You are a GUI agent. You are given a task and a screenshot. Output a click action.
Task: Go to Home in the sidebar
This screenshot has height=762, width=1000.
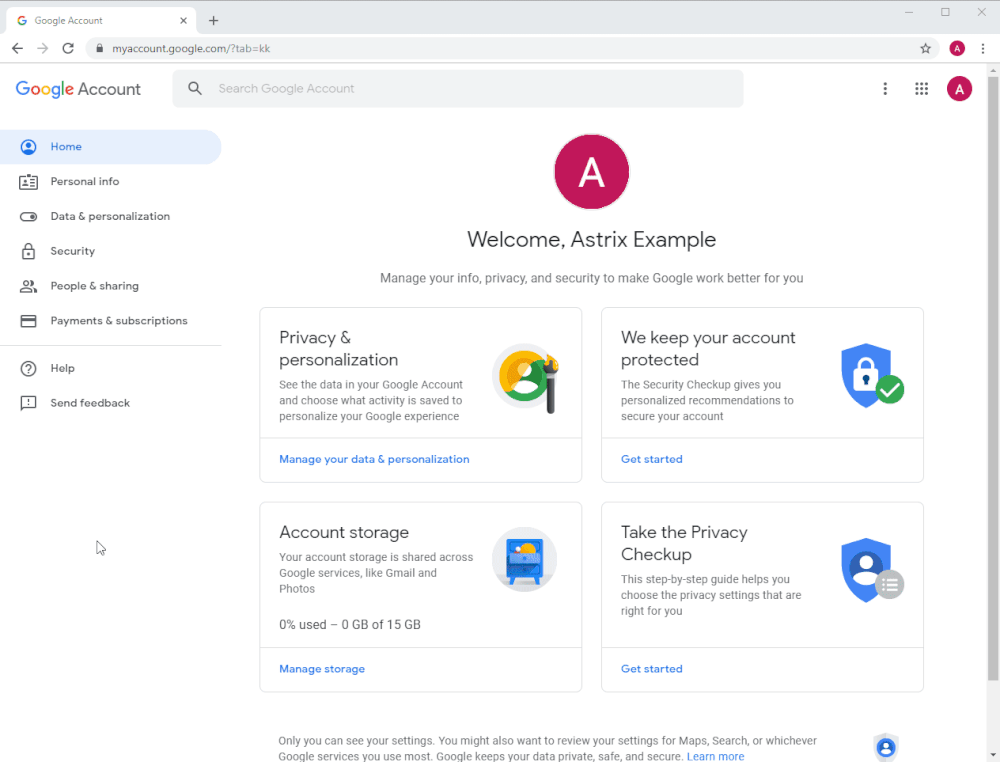tap(110, 147)
